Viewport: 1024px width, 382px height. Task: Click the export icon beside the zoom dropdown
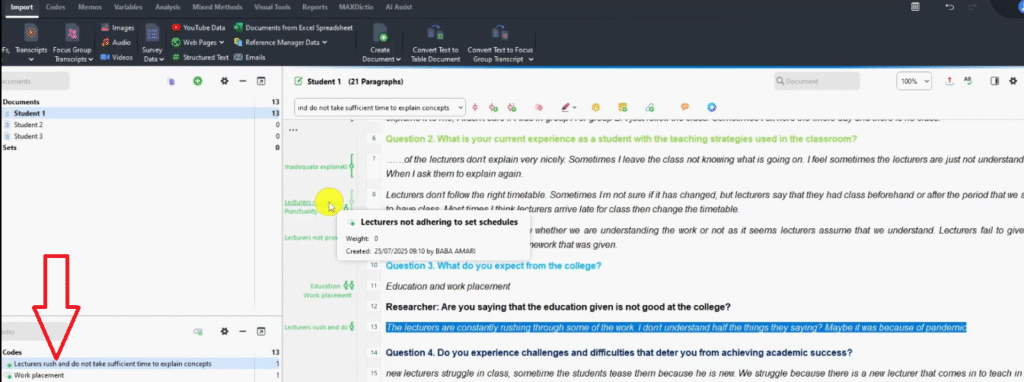pos(949,81)
